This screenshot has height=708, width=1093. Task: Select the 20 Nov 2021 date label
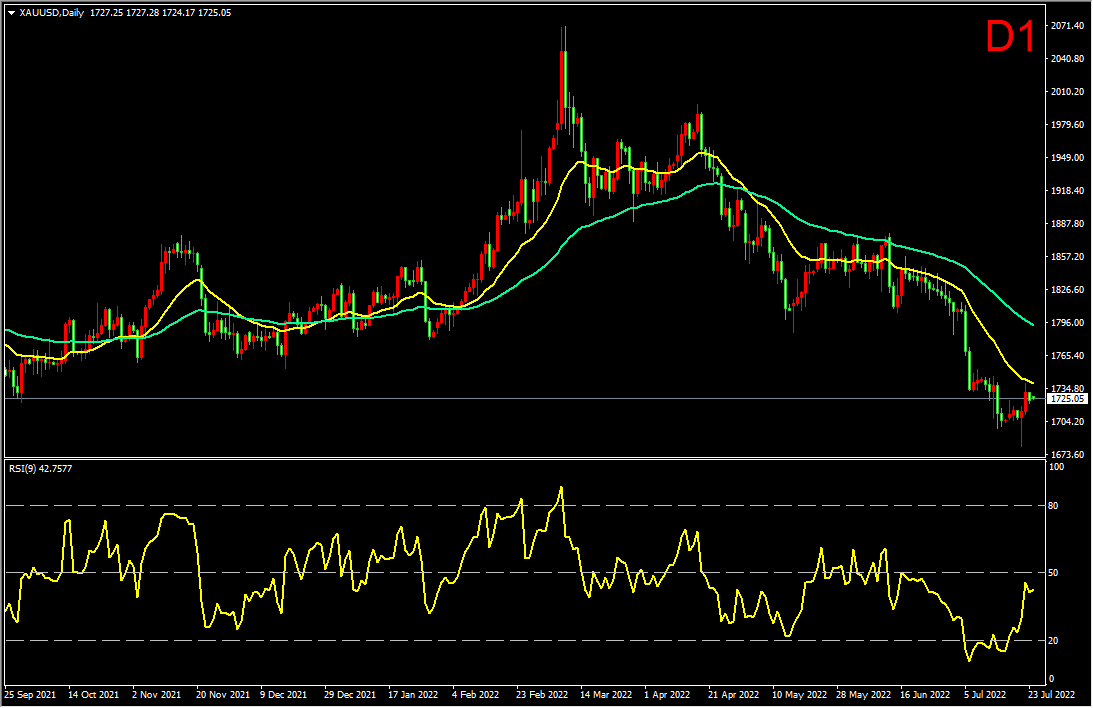coord(223,695)
